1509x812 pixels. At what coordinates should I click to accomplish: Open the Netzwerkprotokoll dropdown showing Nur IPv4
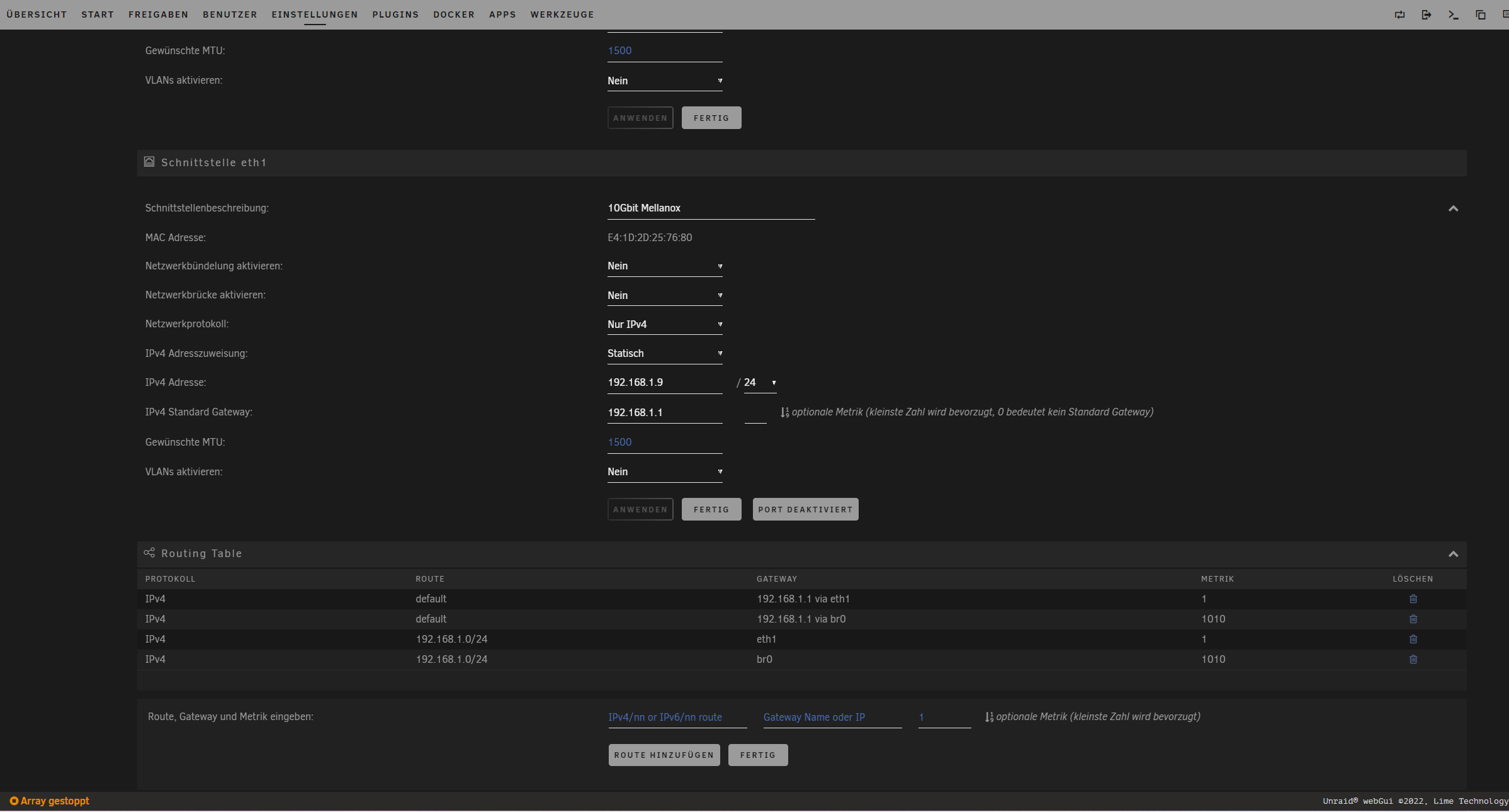[665, 324]
